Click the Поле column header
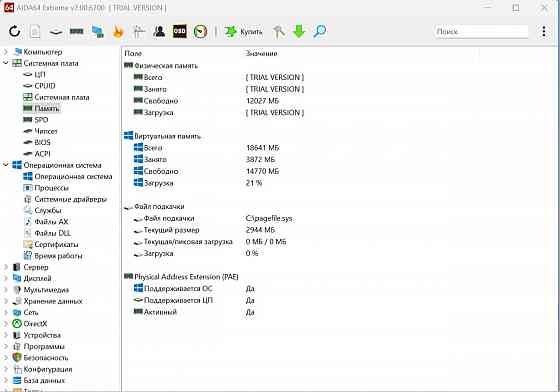The image size is (560, 392). (133, 54)
